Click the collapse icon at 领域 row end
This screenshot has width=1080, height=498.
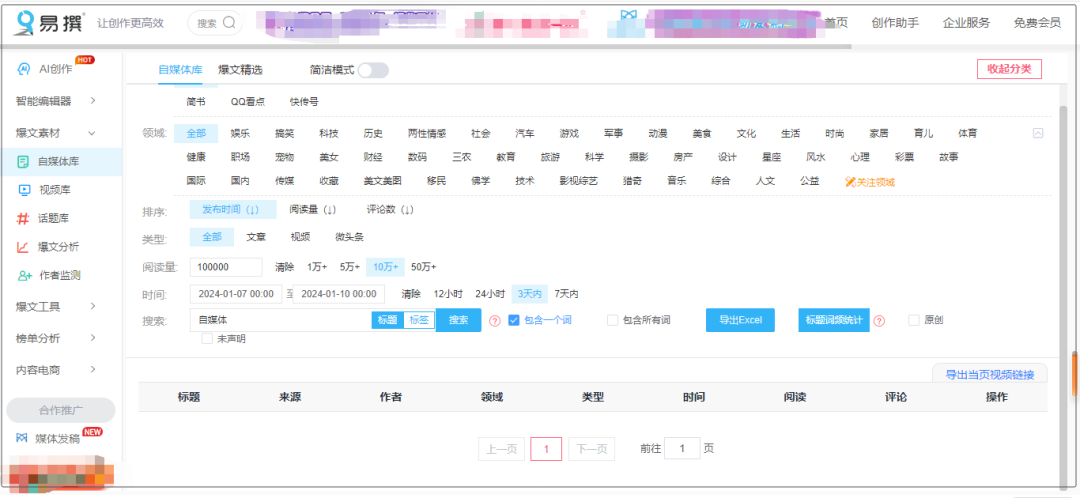coord(1038,134)
